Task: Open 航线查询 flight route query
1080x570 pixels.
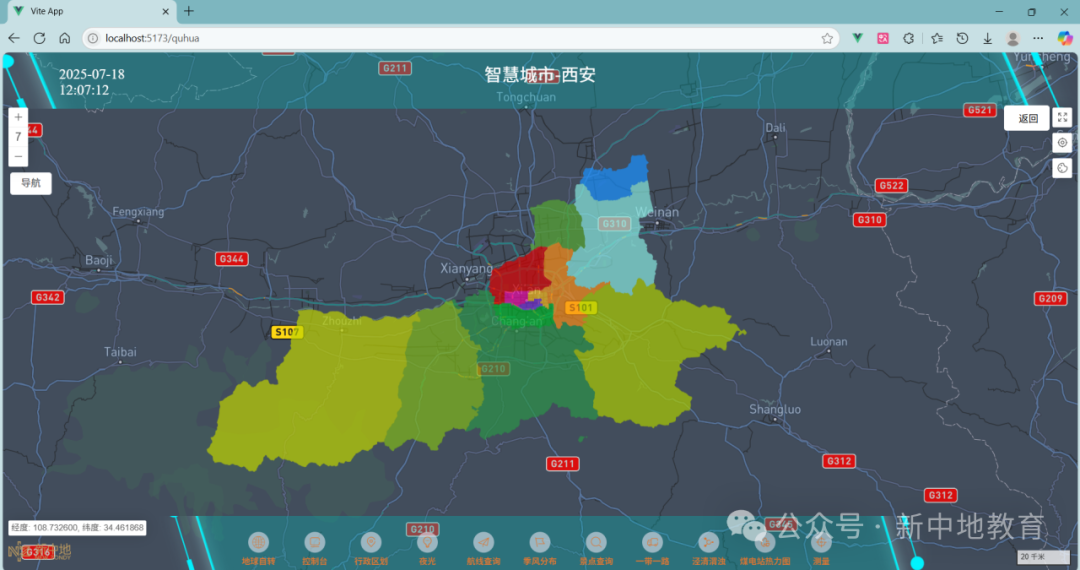Action: tap(484, 549)
